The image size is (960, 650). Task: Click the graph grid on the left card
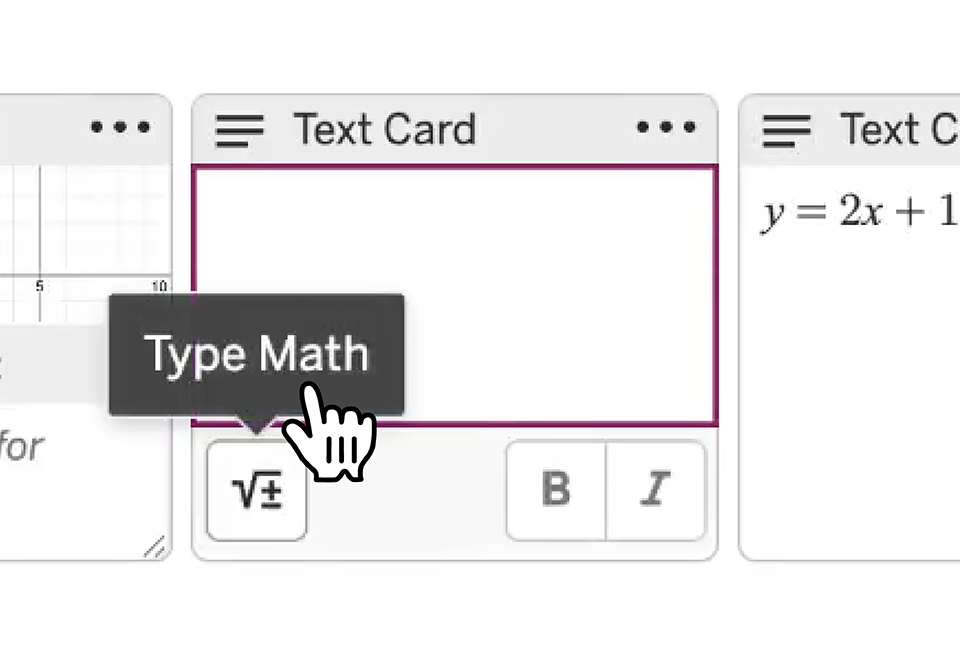pyautogui.click(x=80, y=220)
